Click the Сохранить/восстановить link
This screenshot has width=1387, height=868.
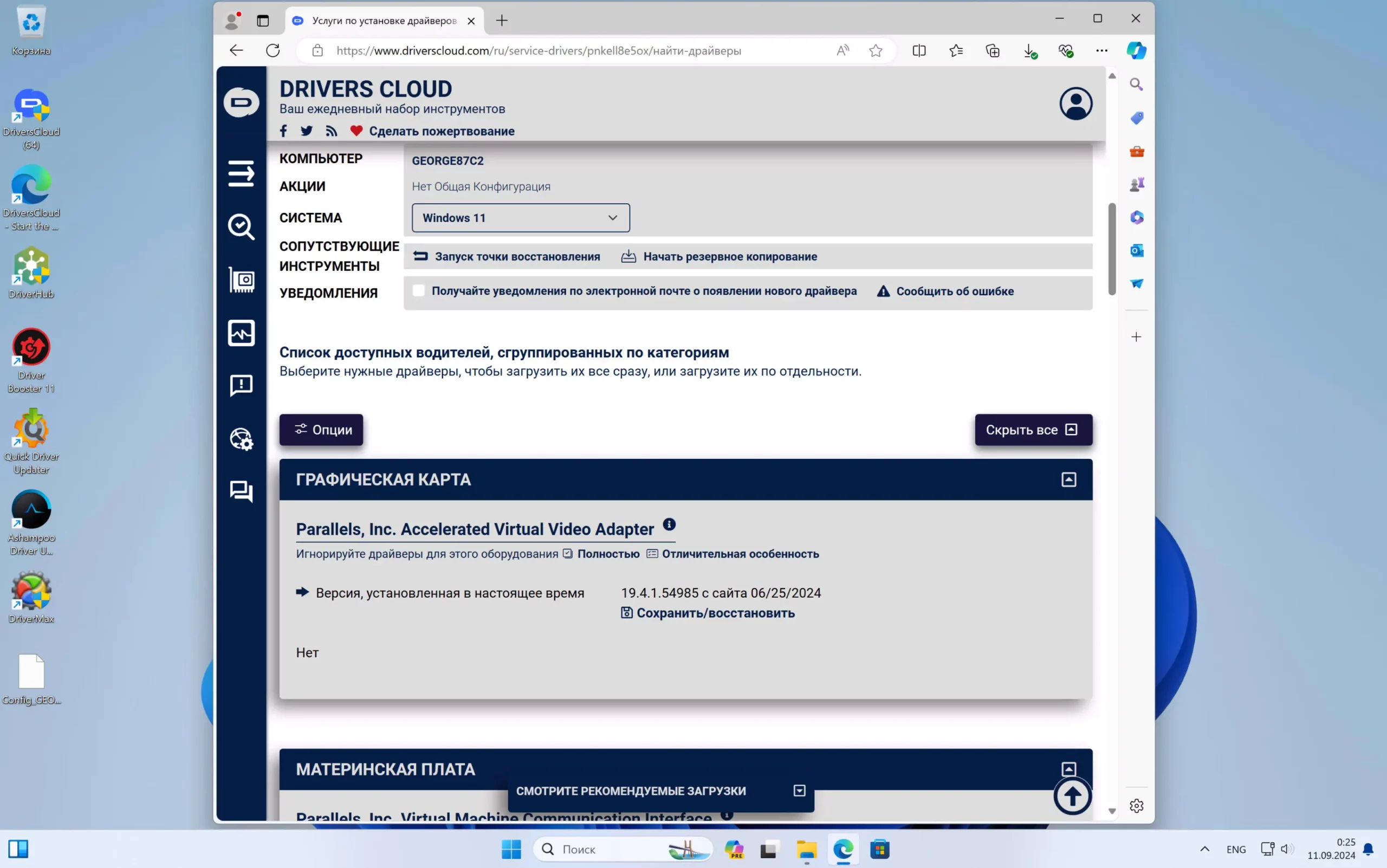click(x=715, y=613)
